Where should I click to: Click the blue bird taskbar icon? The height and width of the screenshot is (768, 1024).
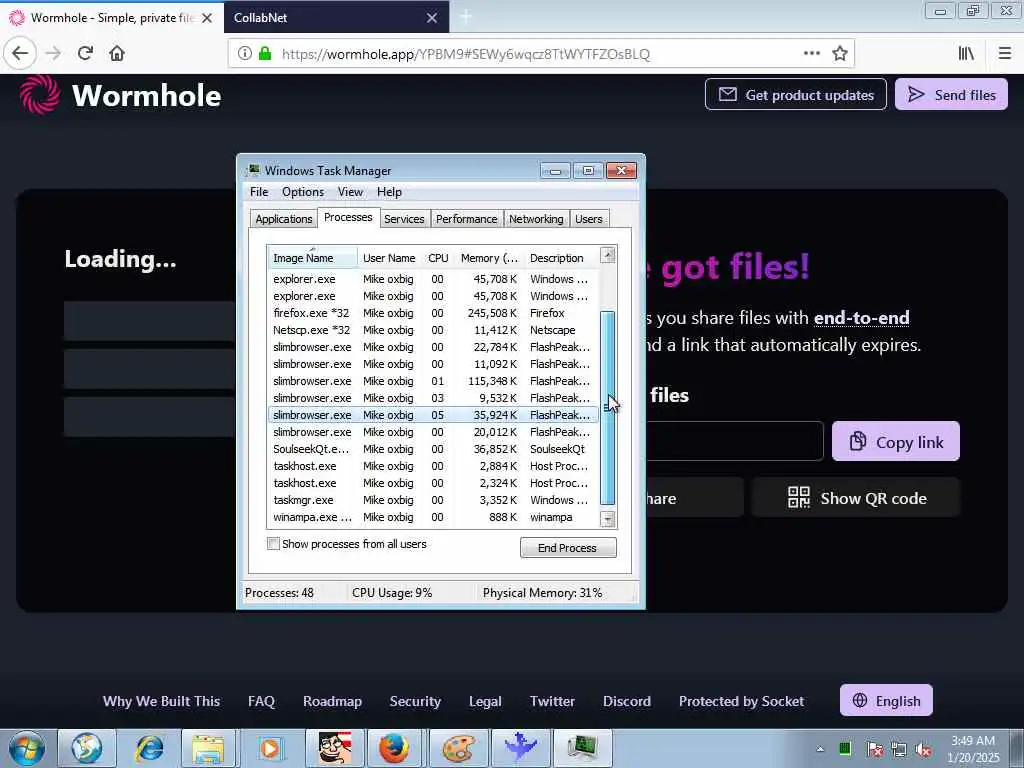[520, 746]
